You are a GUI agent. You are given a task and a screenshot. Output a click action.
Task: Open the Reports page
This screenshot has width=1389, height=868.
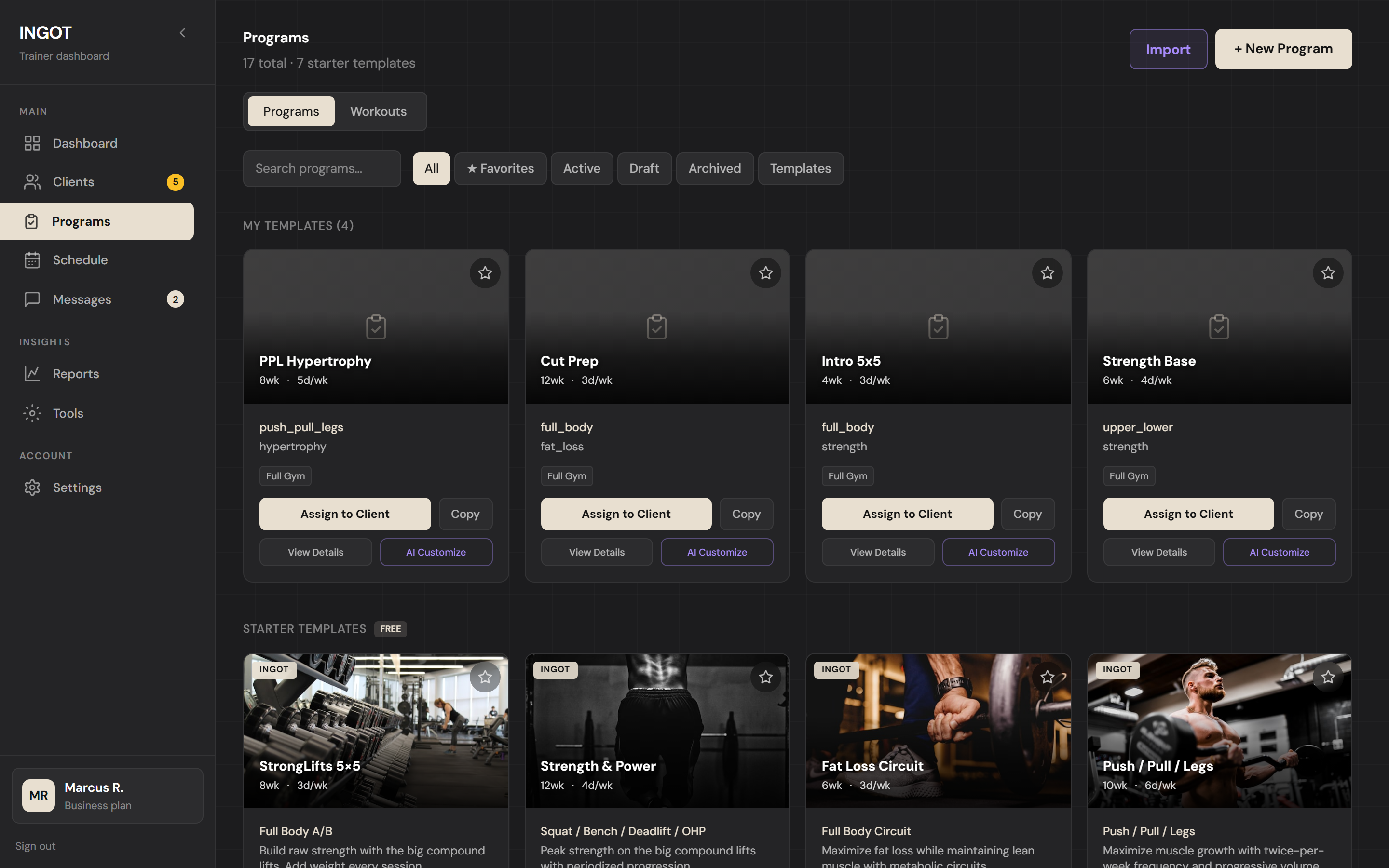coord(96,374)
